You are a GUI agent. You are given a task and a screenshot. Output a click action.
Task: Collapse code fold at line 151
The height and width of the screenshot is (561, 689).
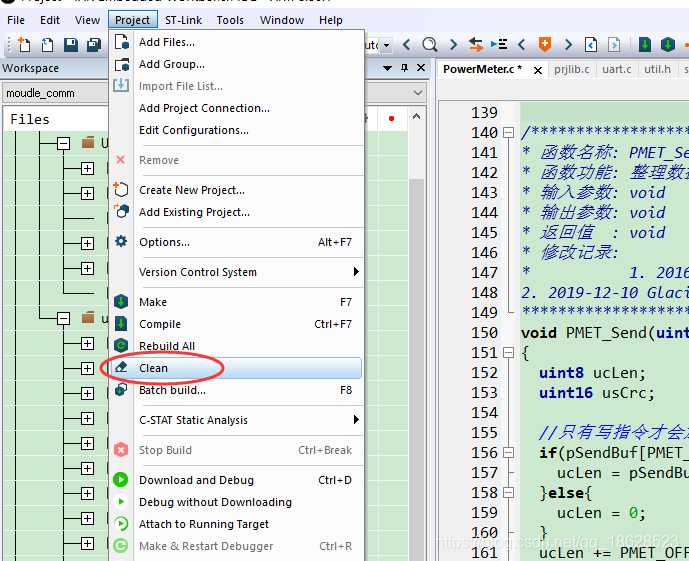(x=508, y=352)
